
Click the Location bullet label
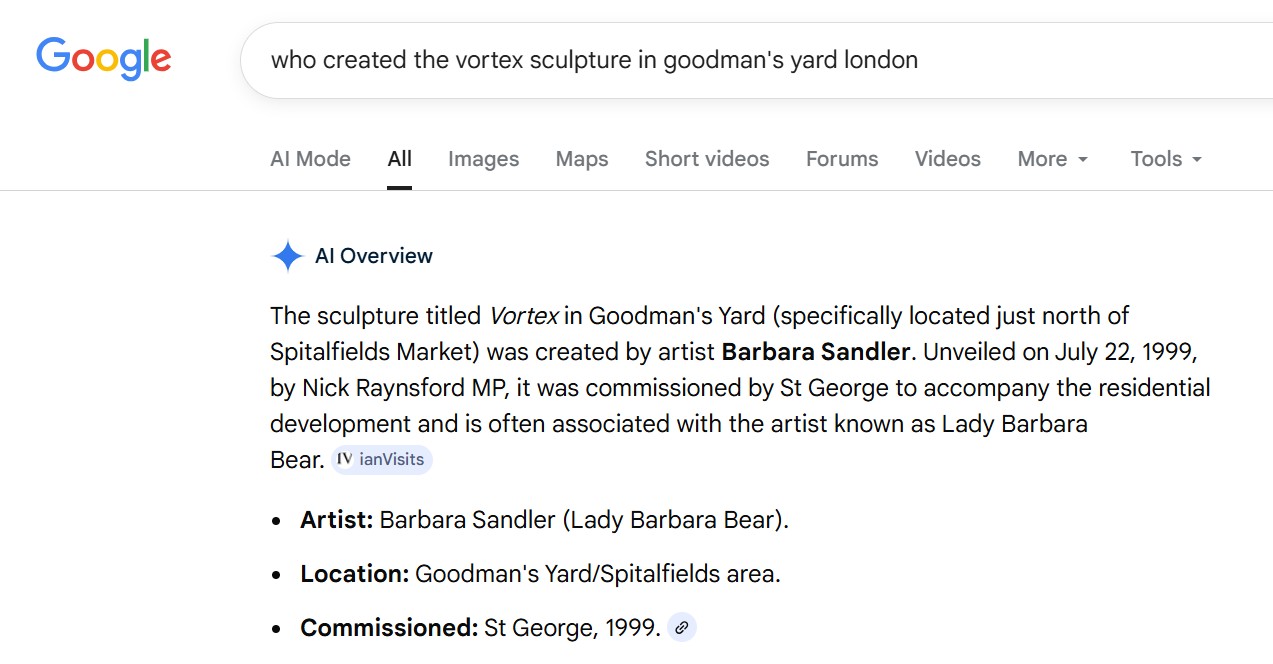tap(354, 574)
